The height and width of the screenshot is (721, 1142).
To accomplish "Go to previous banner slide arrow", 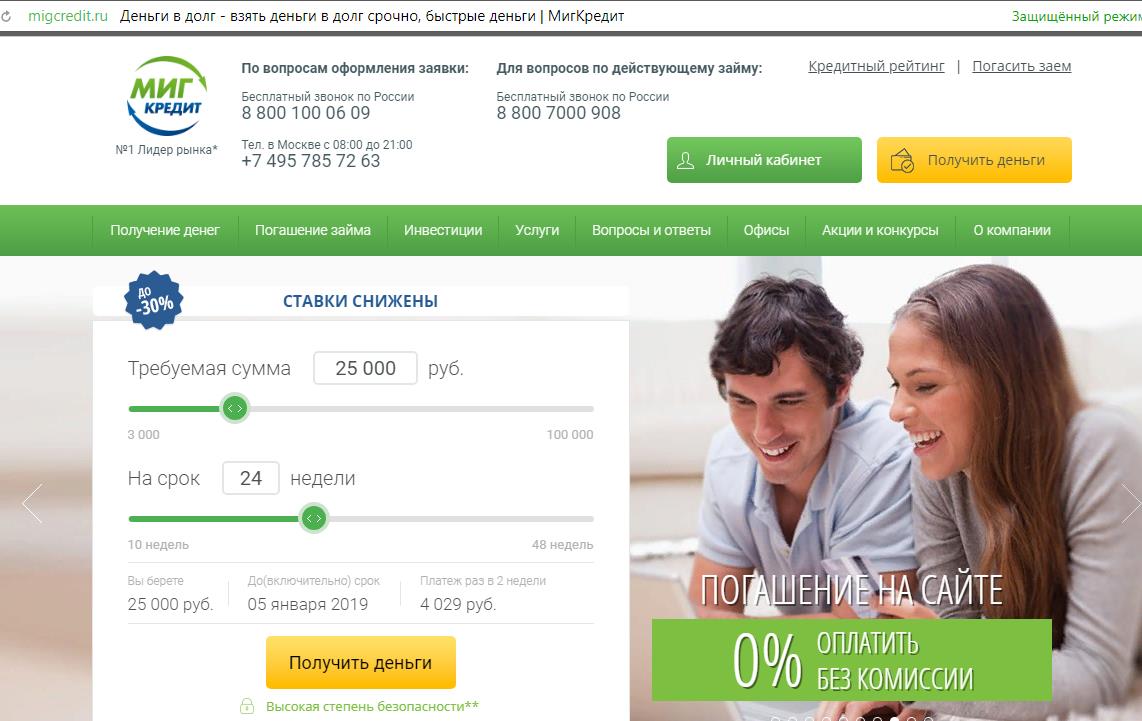I will click(x=32, y=503).
